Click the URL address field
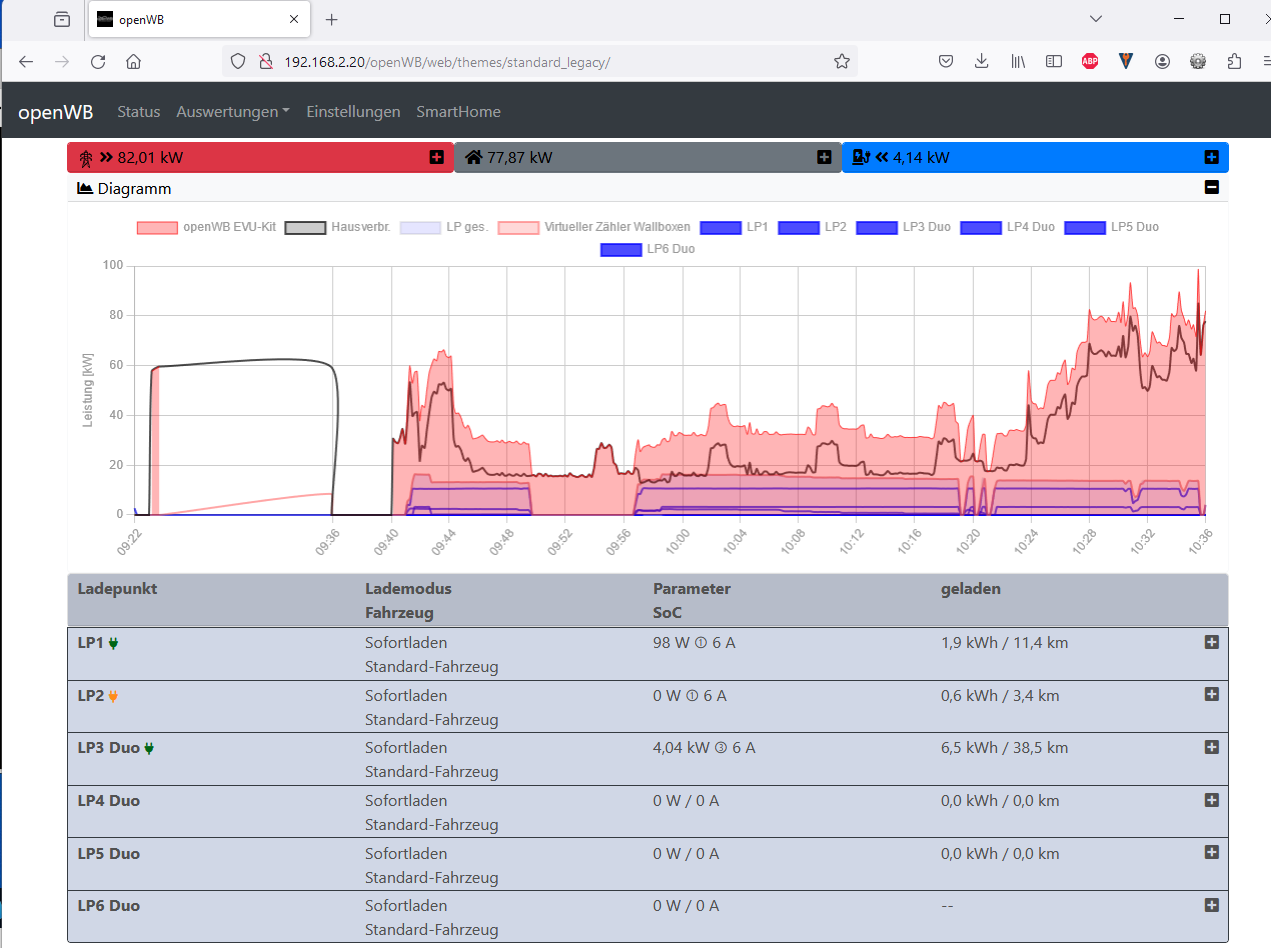 pos(540,61)
